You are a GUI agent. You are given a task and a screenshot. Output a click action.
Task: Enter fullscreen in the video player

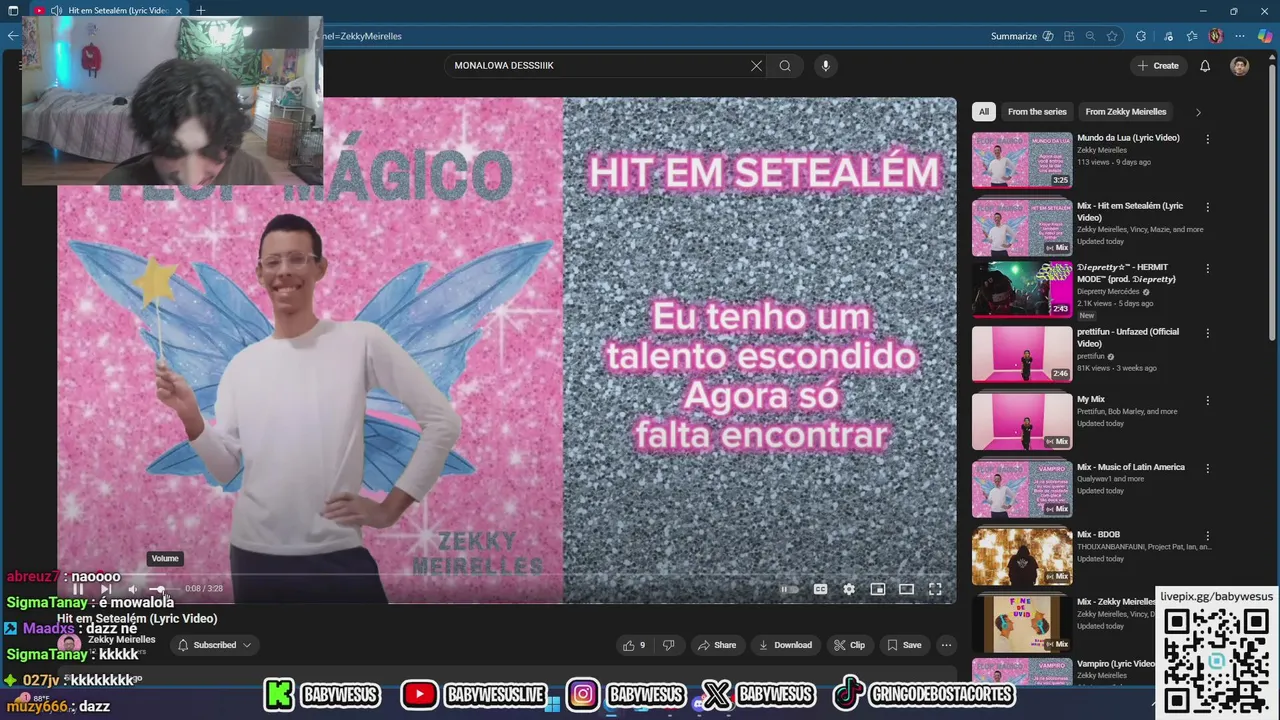(x=935, y=589)
